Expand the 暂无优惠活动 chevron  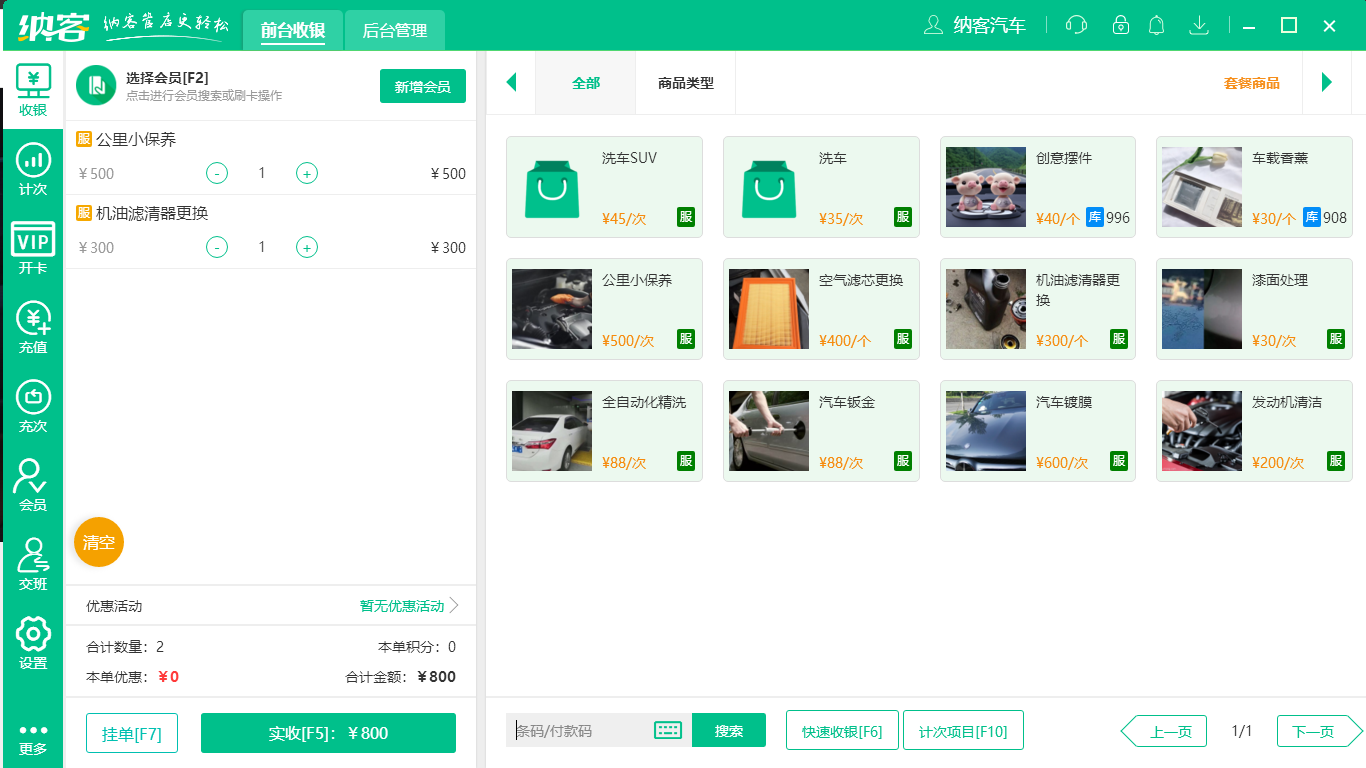(x=454, y=605)
